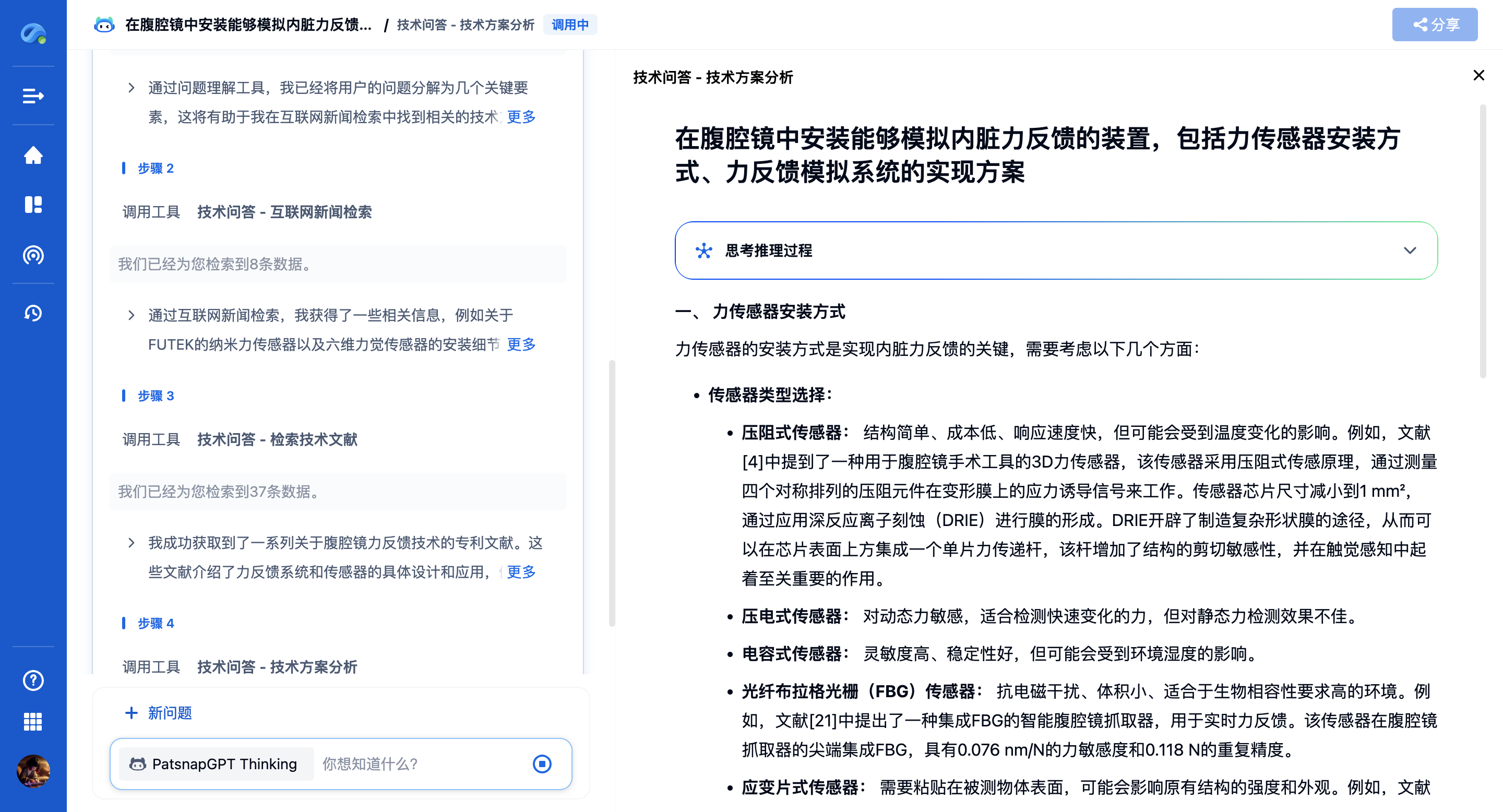Open the help question mark icon

point(33,680)
